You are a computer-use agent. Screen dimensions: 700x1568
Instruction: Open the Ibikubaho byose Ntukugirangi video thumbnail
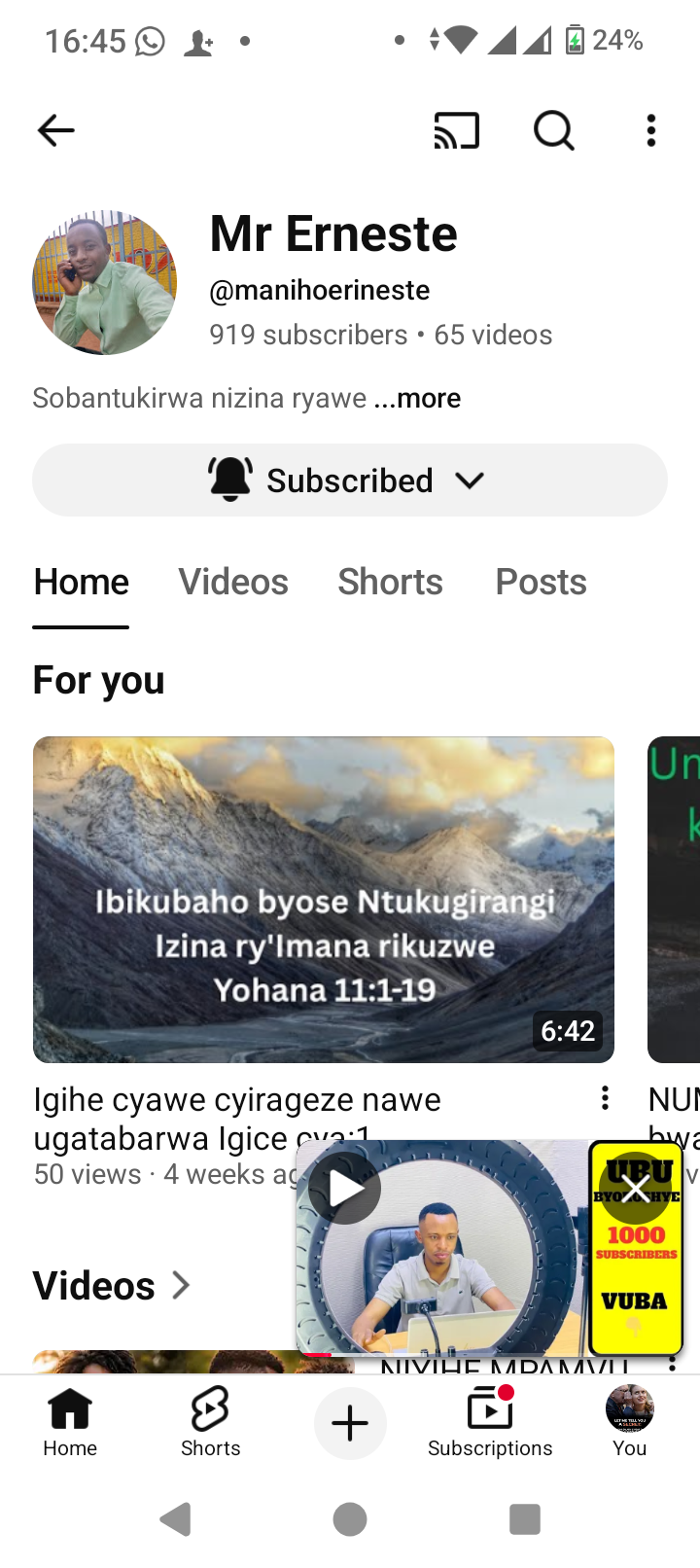pos(324,900)
